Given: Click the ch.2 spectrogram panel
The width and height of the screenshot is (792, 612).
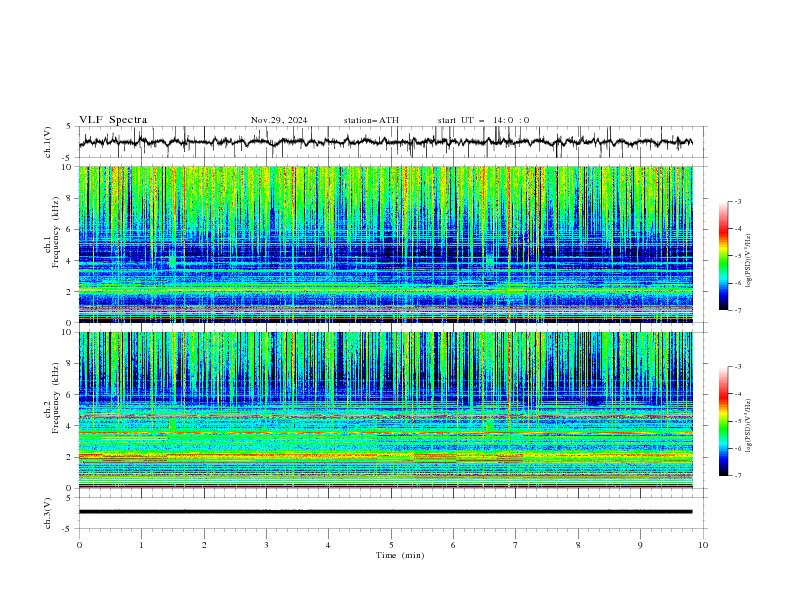Looking at the screenshot, I should 385,410.
